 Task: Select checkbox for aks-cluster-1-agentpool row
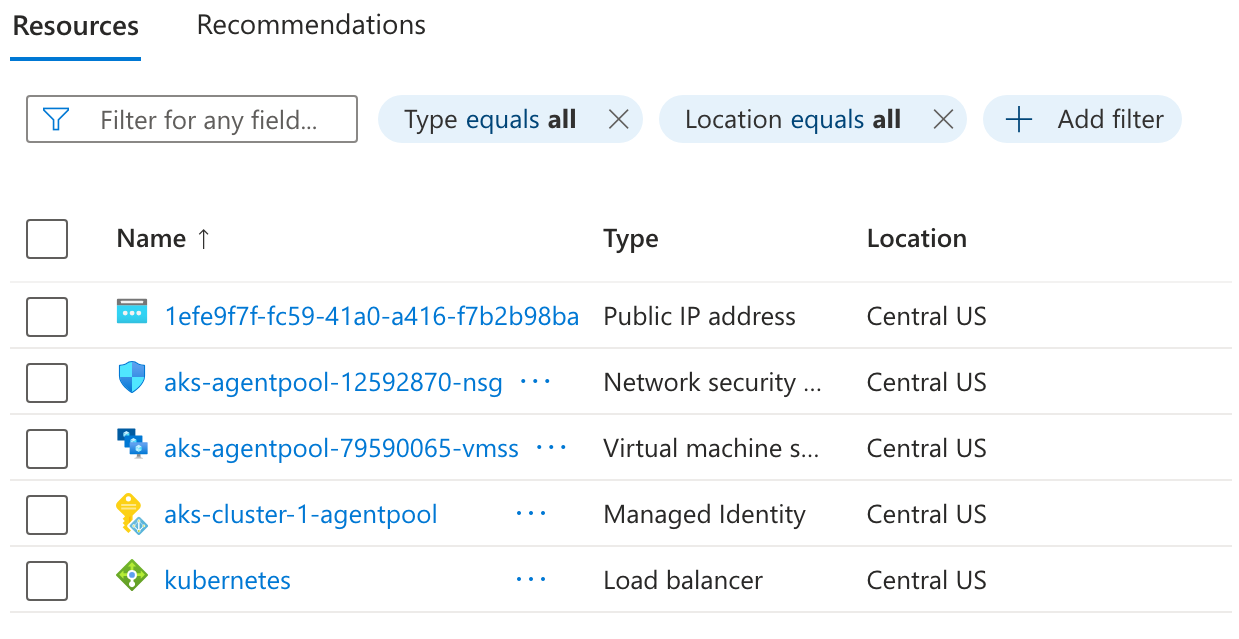coord(47,515)
